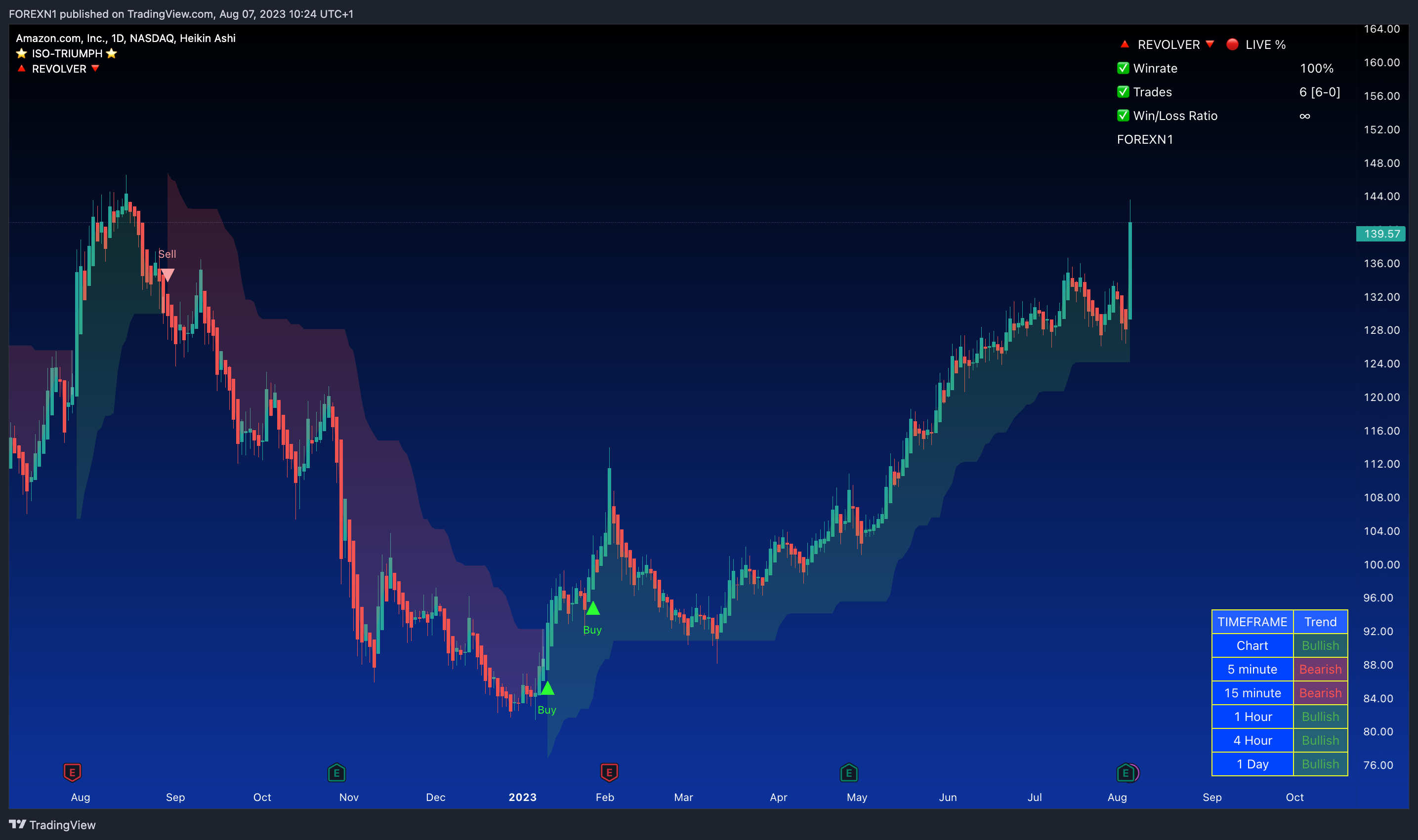Click the 4 Hour Bullish trend cell
Image resolution: width=1418 pixels, height=840 pixels.
click(x=1320, y=740)
